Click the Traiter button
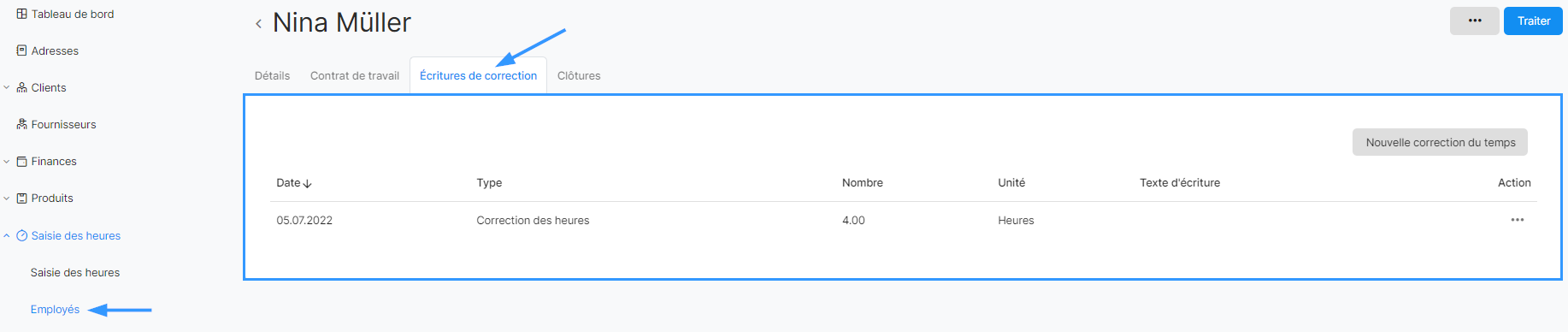The width and height of the screenshot is (1568, 332). (1533, 21)
